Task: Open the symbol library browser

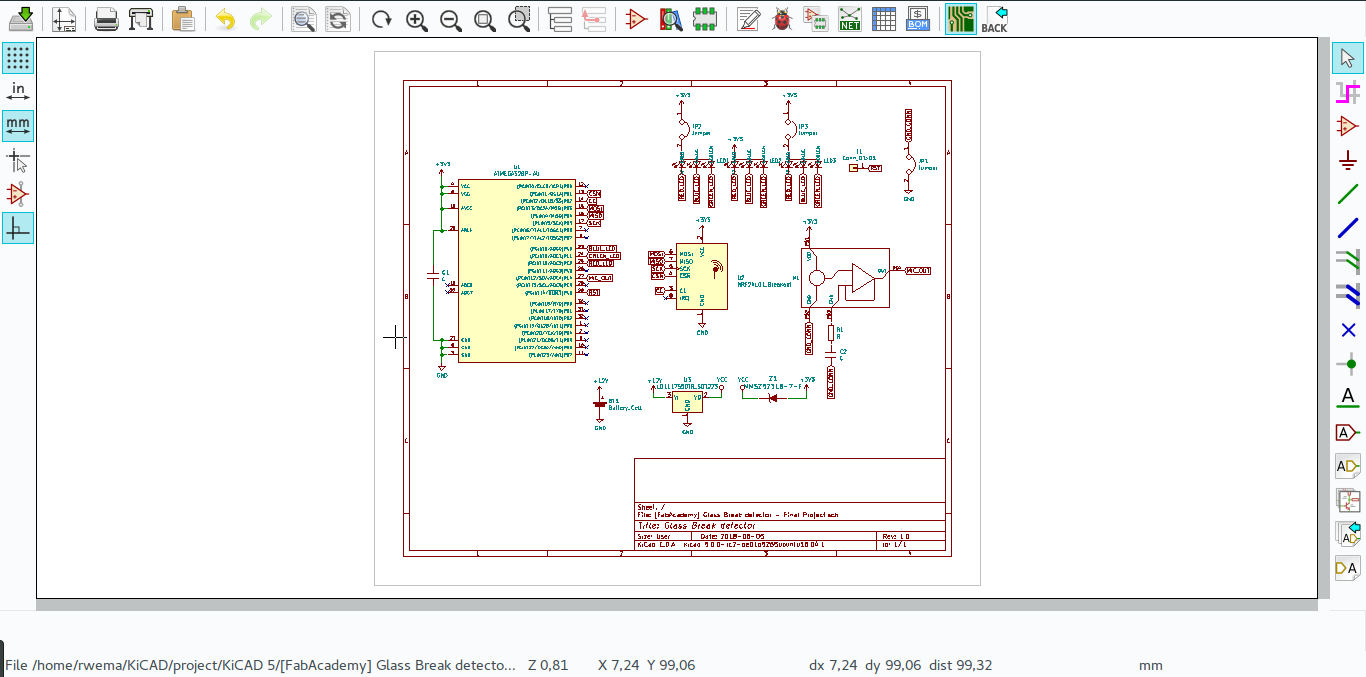Action: (670, 17)
